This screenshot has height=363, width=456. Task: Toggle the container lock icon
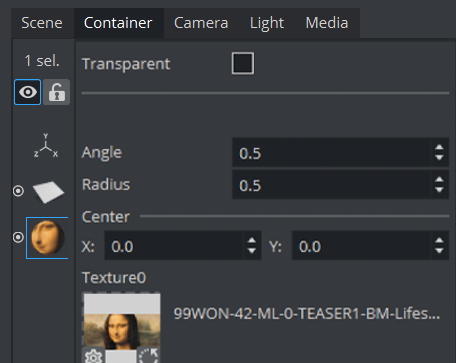tap(57, 92)
